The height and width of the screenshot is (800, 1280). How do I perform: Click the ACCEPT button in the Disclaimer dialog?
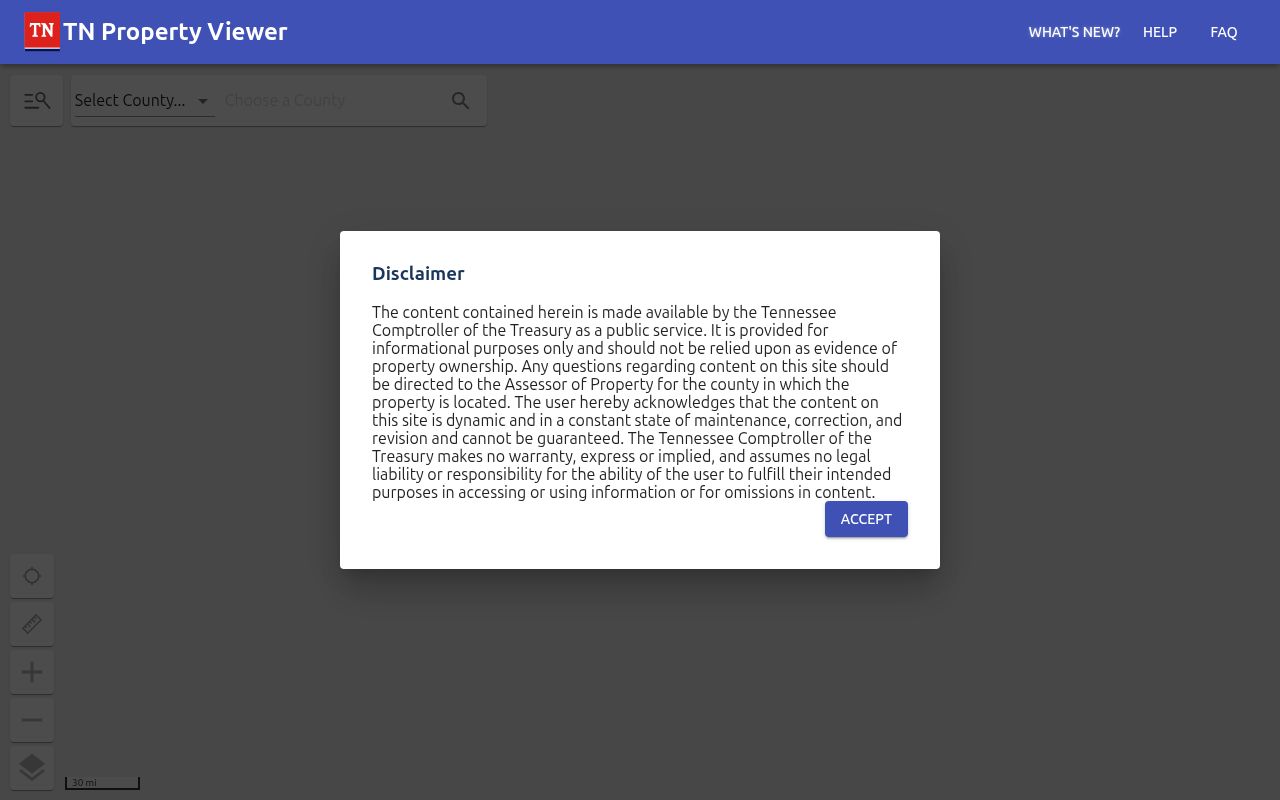click(866, 519)
